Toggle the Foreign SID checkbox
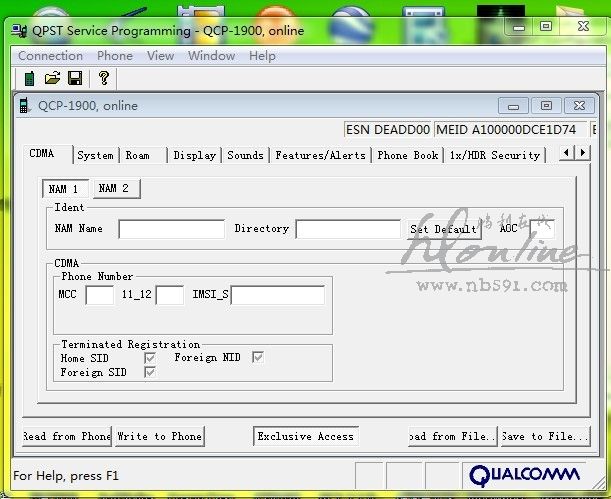 (x=150, y=372)
